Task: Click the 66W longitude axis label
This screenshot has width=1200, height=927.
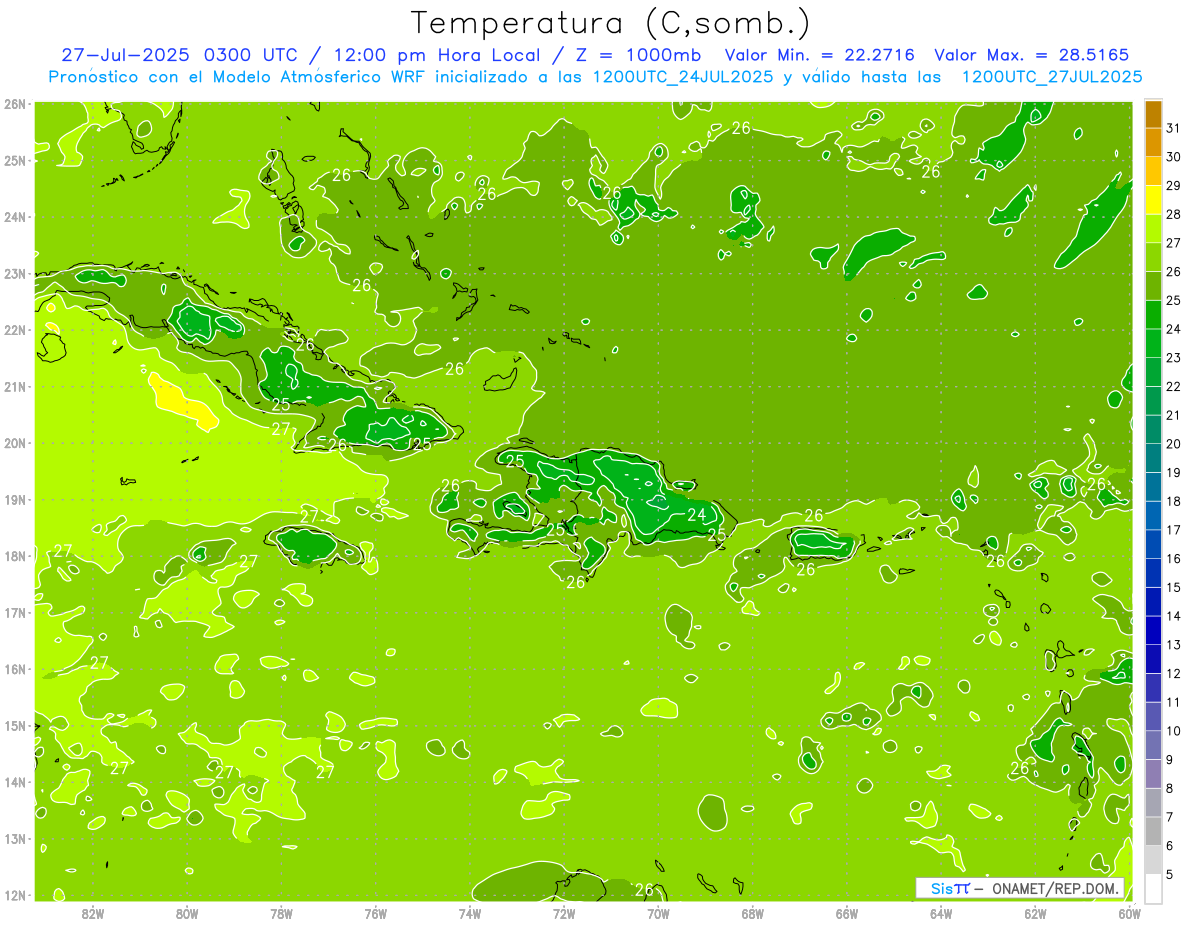Action: pyautogui.click(x=847, y=913)
